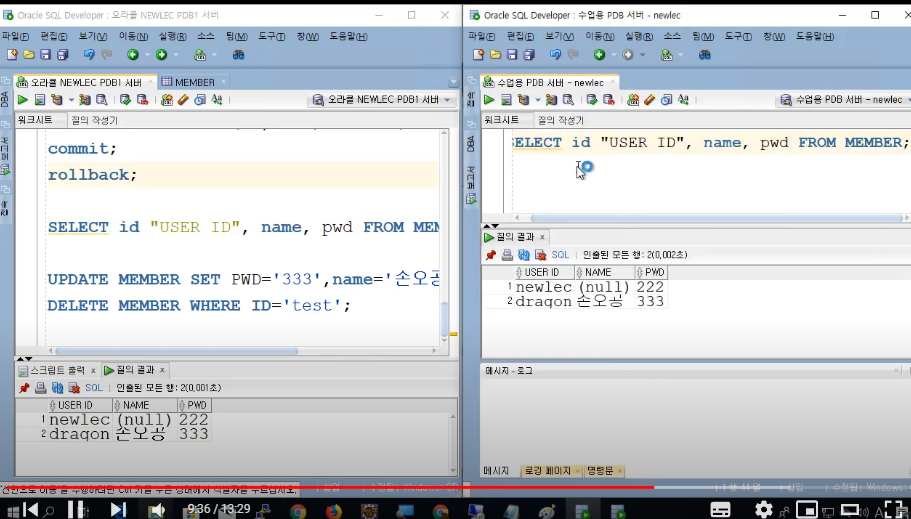The height and width of the screenshot is (519, 911).
Task: Click Autotrace icon in left worksheet toolbar
Action: point(85,100)
